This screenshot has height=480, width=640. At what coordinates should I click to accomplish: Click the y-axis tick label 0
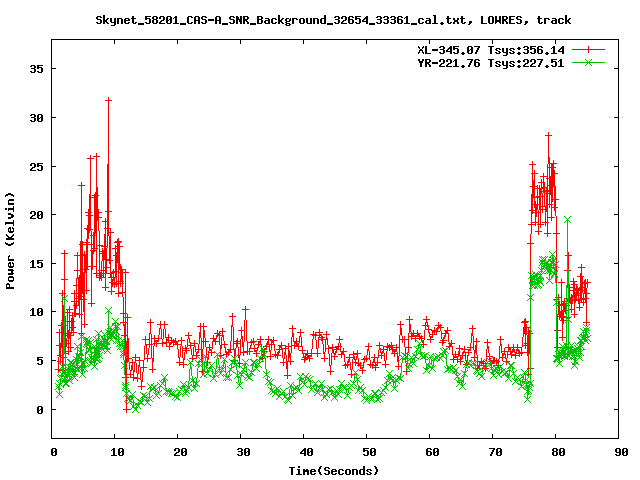[x=41, y=410]
